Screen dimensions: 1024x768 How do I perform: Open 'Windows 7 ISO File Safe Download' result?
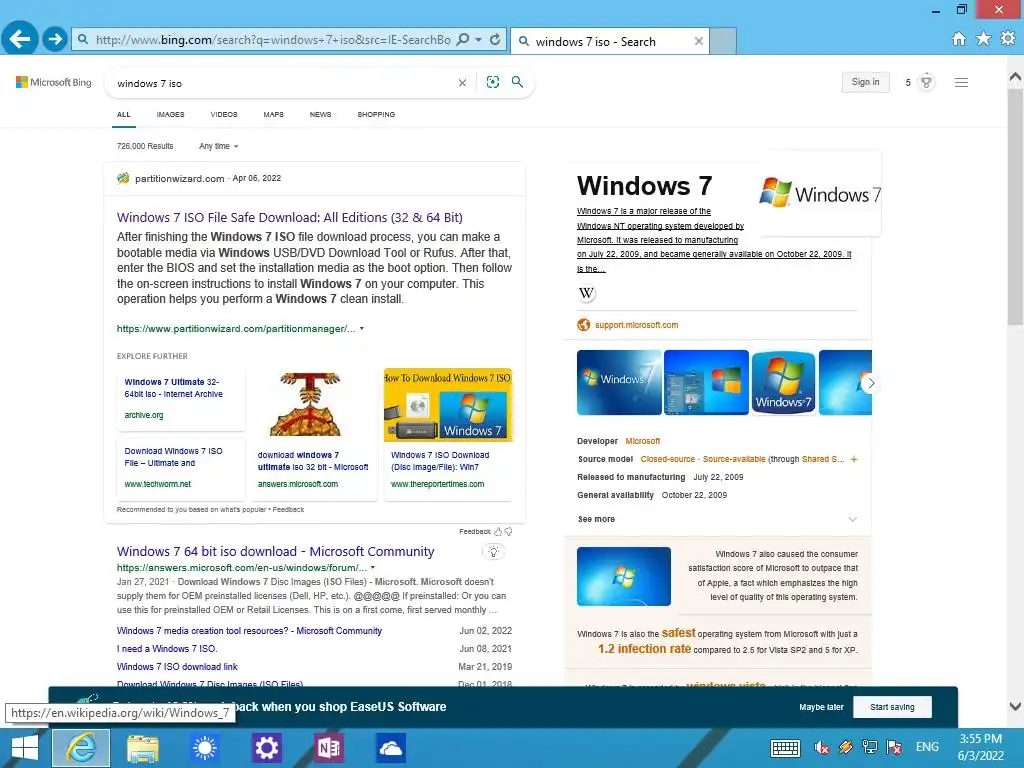coord(289,217)
